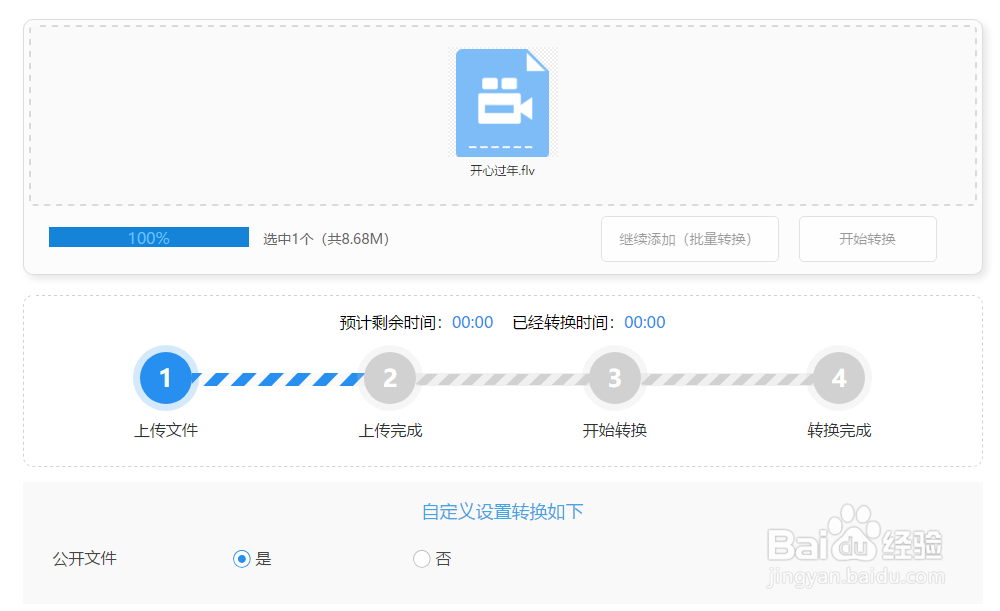
Task: Click the 自定义设置转换如下 heading
Action: [x=503, y=512]
